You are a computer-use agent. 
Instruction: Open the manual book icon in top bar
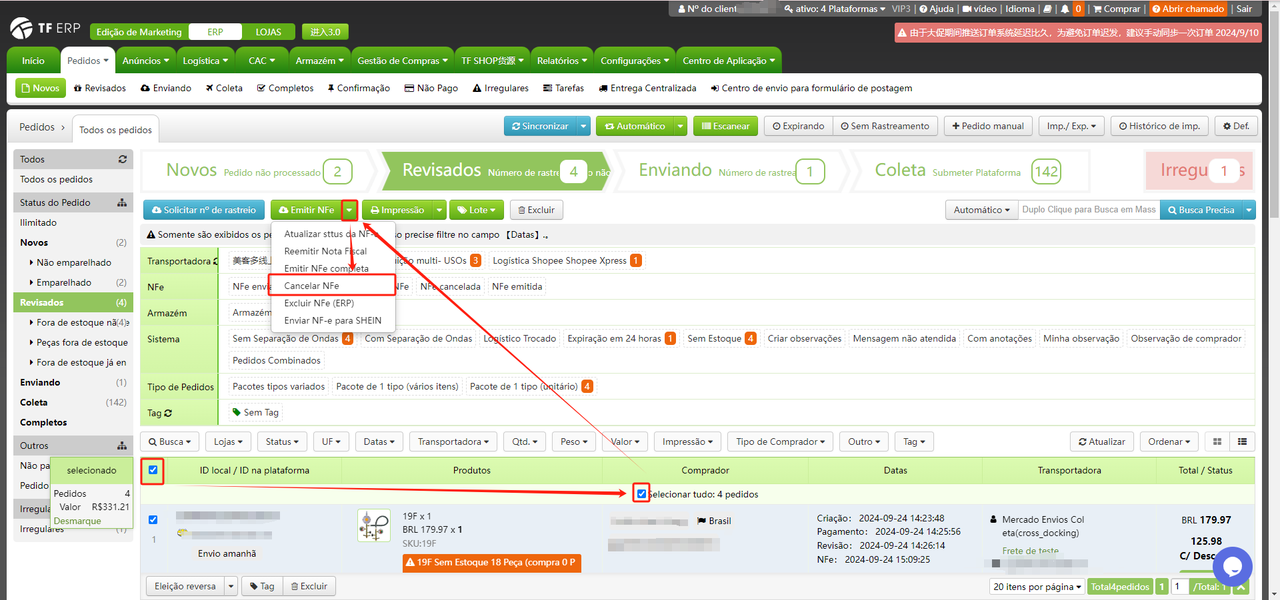click(1047, 9)
